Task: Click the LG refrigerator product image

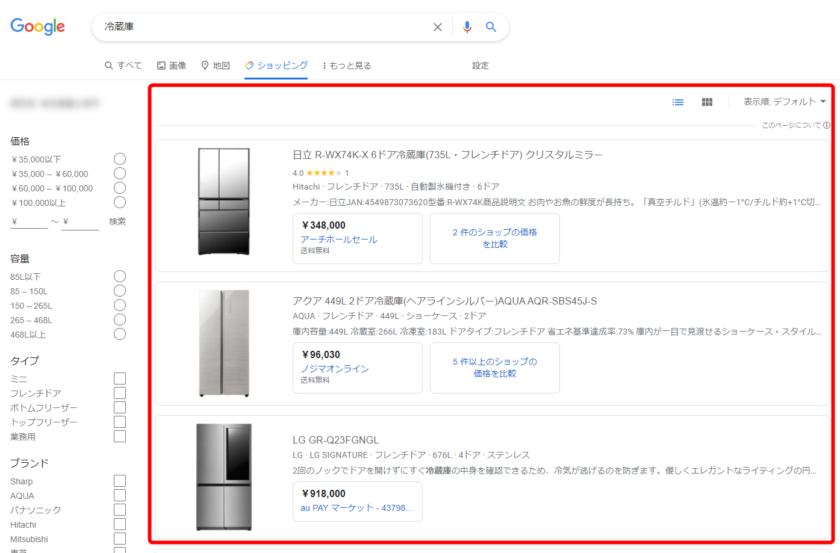Action: tap(223, 477)
